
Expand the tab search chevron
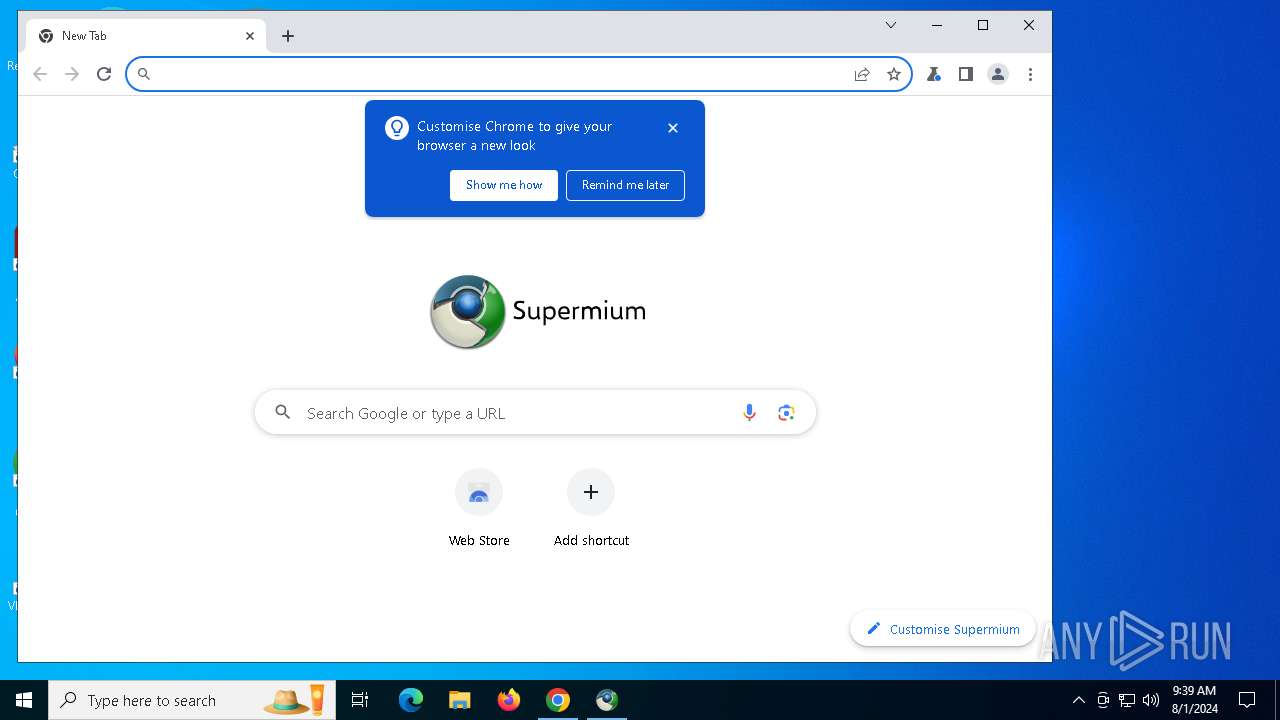click(x=891, y=25)
